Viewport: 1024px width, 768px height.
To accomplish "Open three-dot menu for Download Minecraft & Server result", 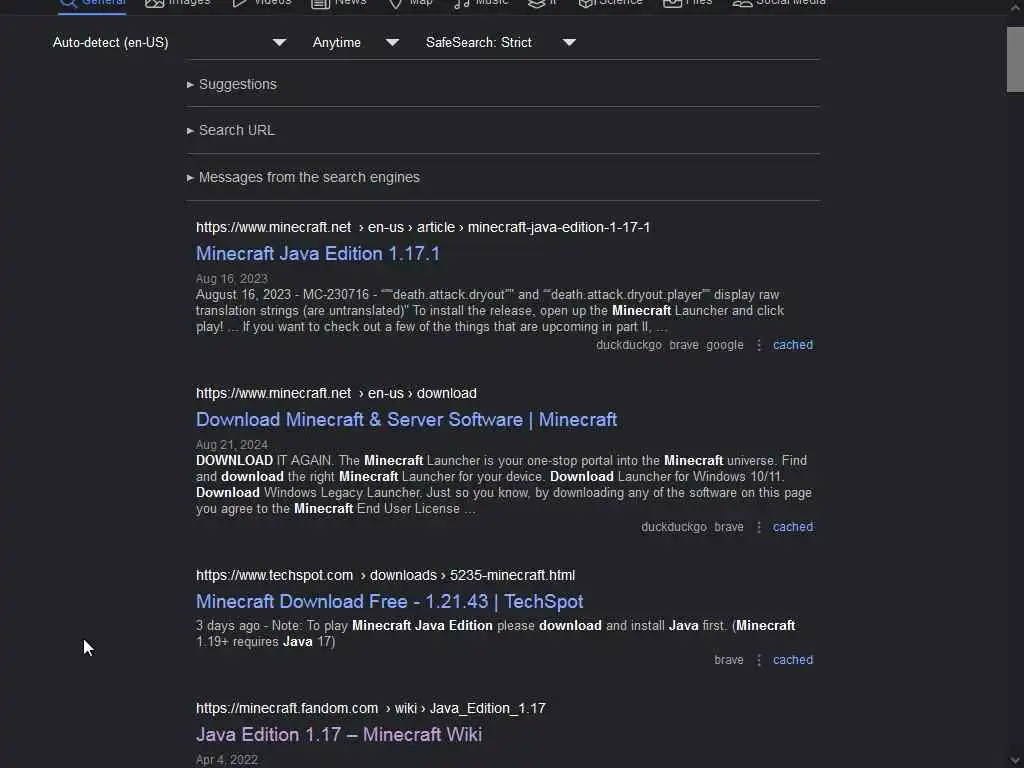I will (758, 527).
